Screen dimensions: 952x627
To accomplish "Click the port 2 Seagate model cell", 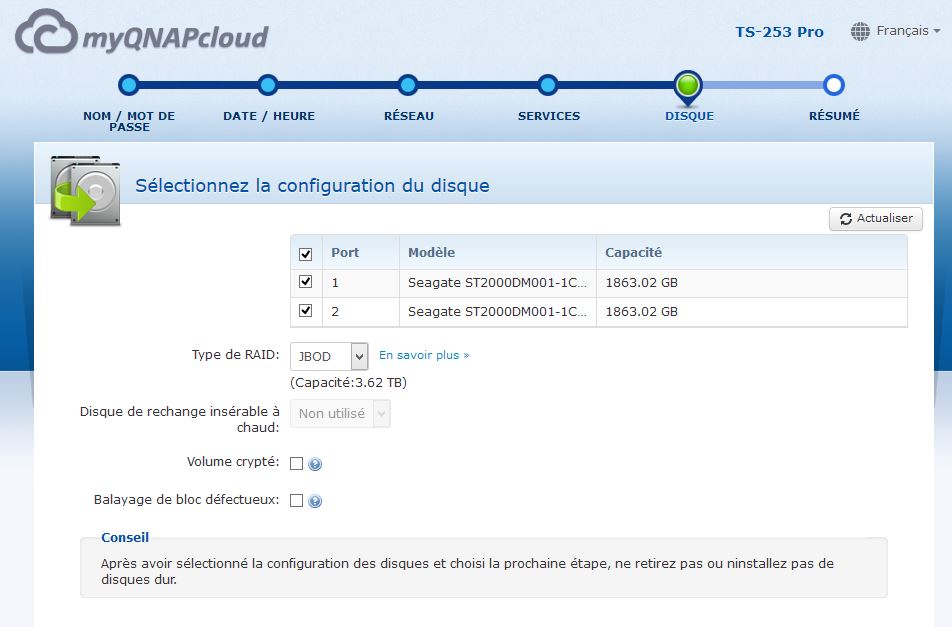I will click(497, 311).
